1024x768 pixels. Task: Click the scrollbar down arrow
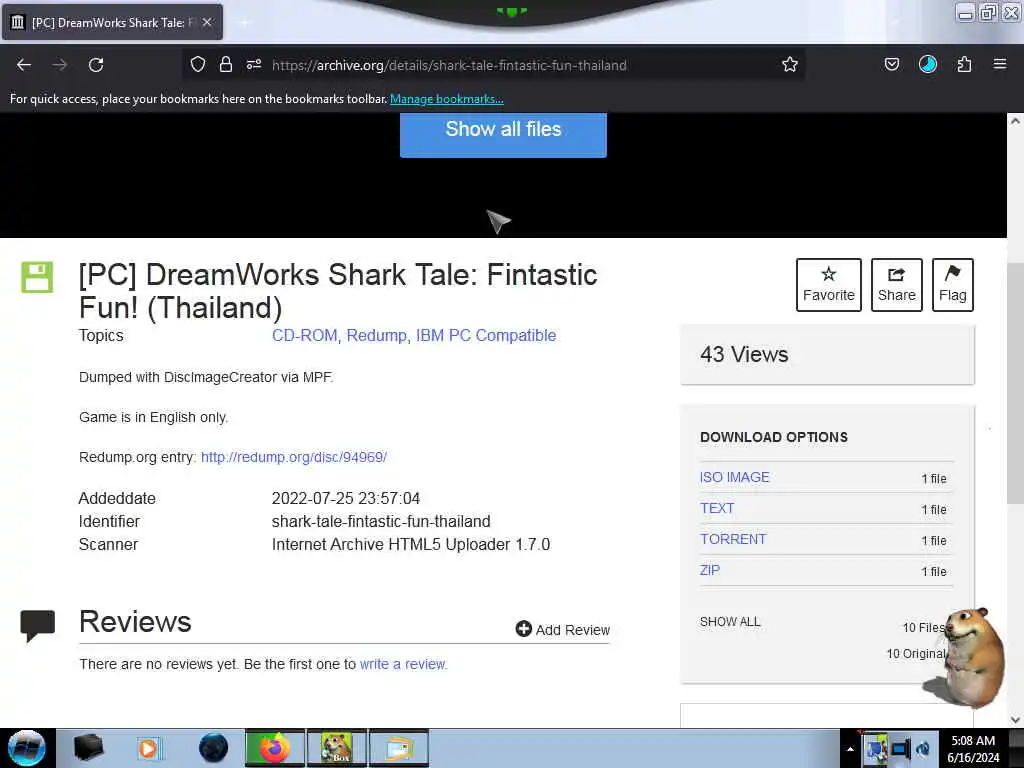1015,720
